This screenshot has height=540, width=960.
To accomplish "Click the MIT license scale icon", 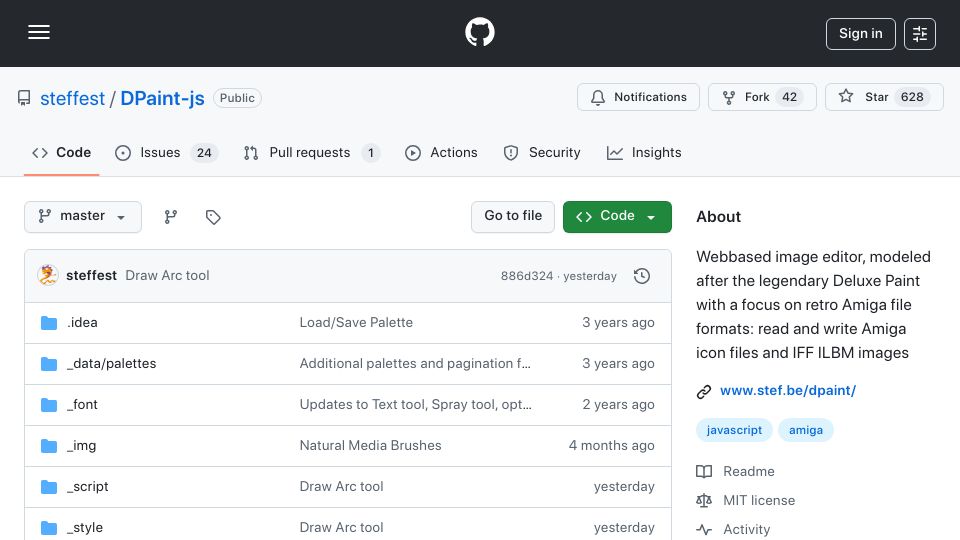I will (704, 500).
